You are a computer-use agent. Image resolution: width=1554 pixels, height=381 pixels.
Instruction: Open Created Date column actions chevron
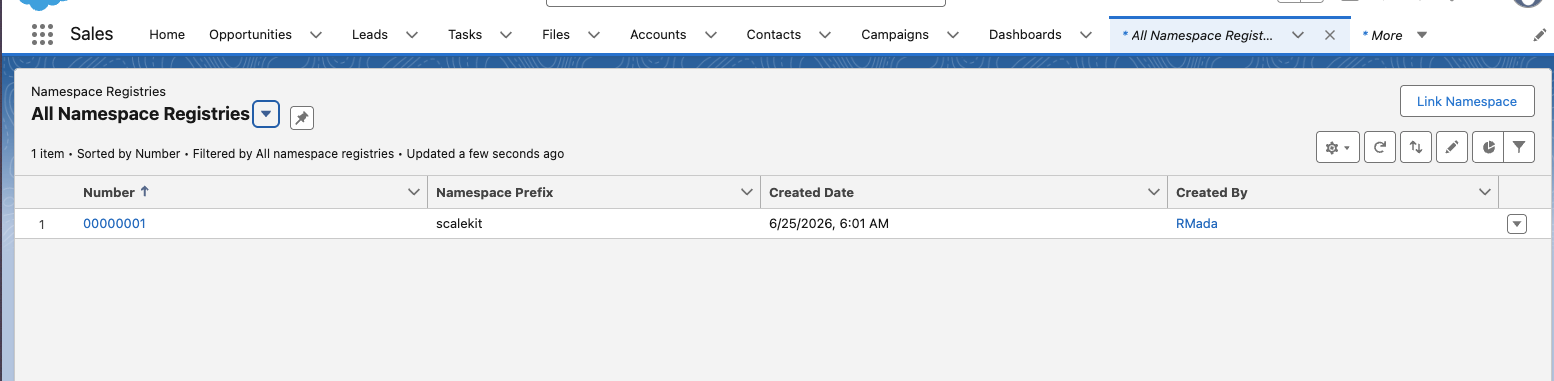(1154, 192)
